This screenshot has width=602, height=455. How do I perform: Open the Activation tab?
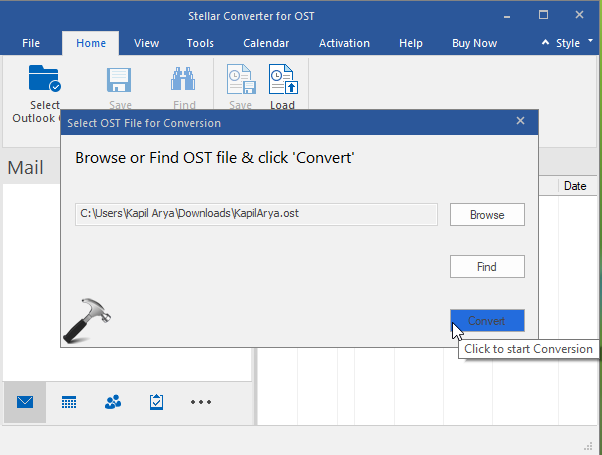pyautogui.click(x=344, y=43)
